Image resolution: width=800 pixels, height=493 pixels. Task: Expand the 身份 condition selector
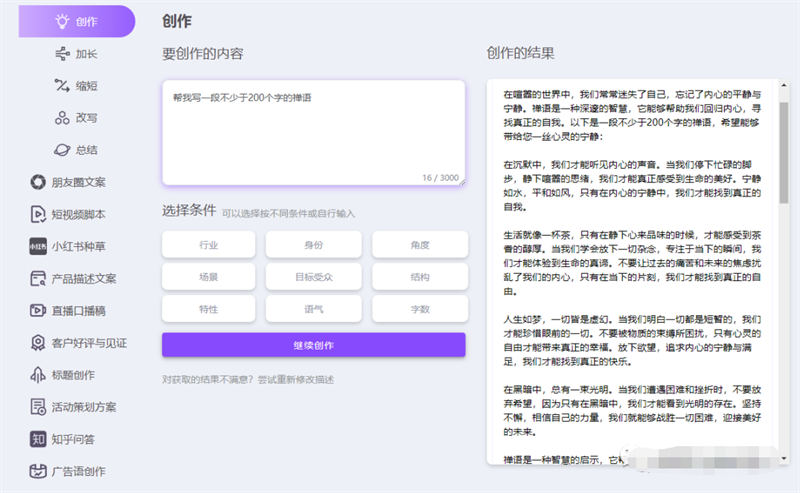click(314, 244)
